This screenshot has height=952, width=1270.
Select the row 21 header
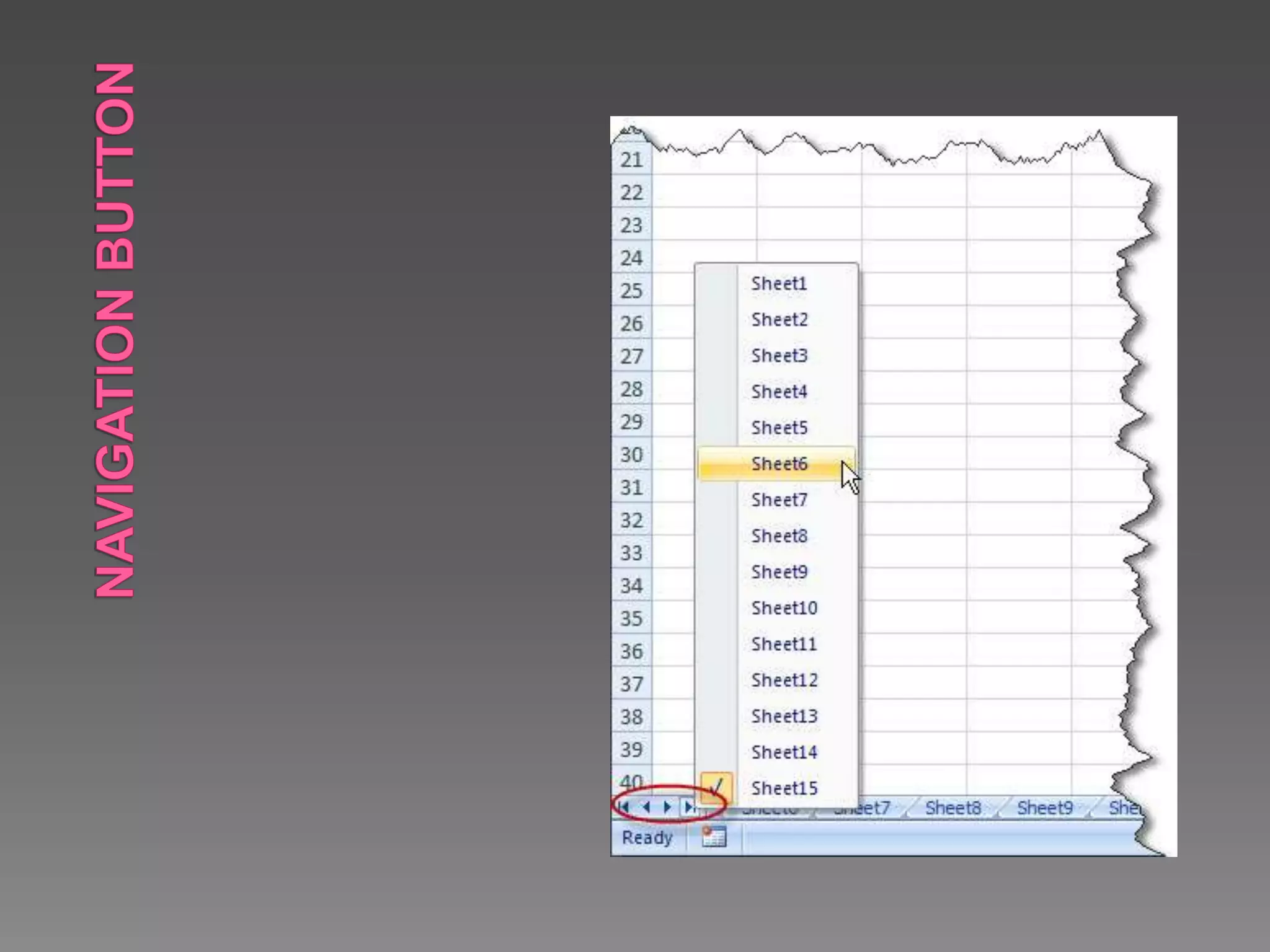631,160
